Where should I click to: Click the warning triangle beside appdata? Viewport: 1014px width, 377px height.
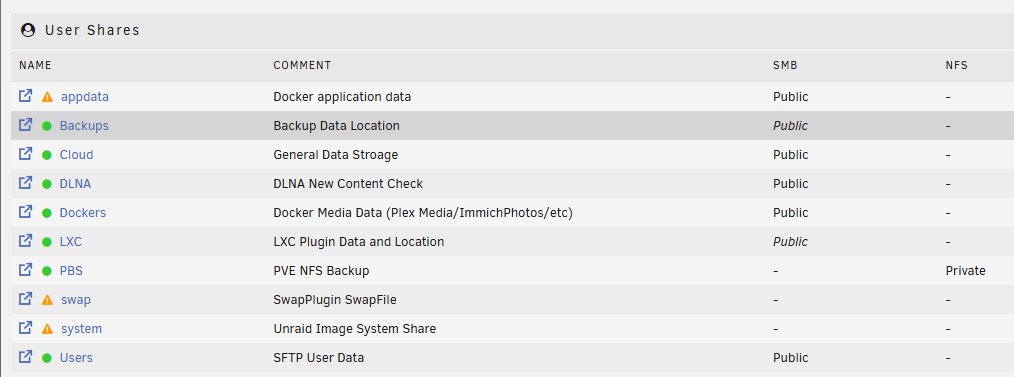(x=47, y=97)
